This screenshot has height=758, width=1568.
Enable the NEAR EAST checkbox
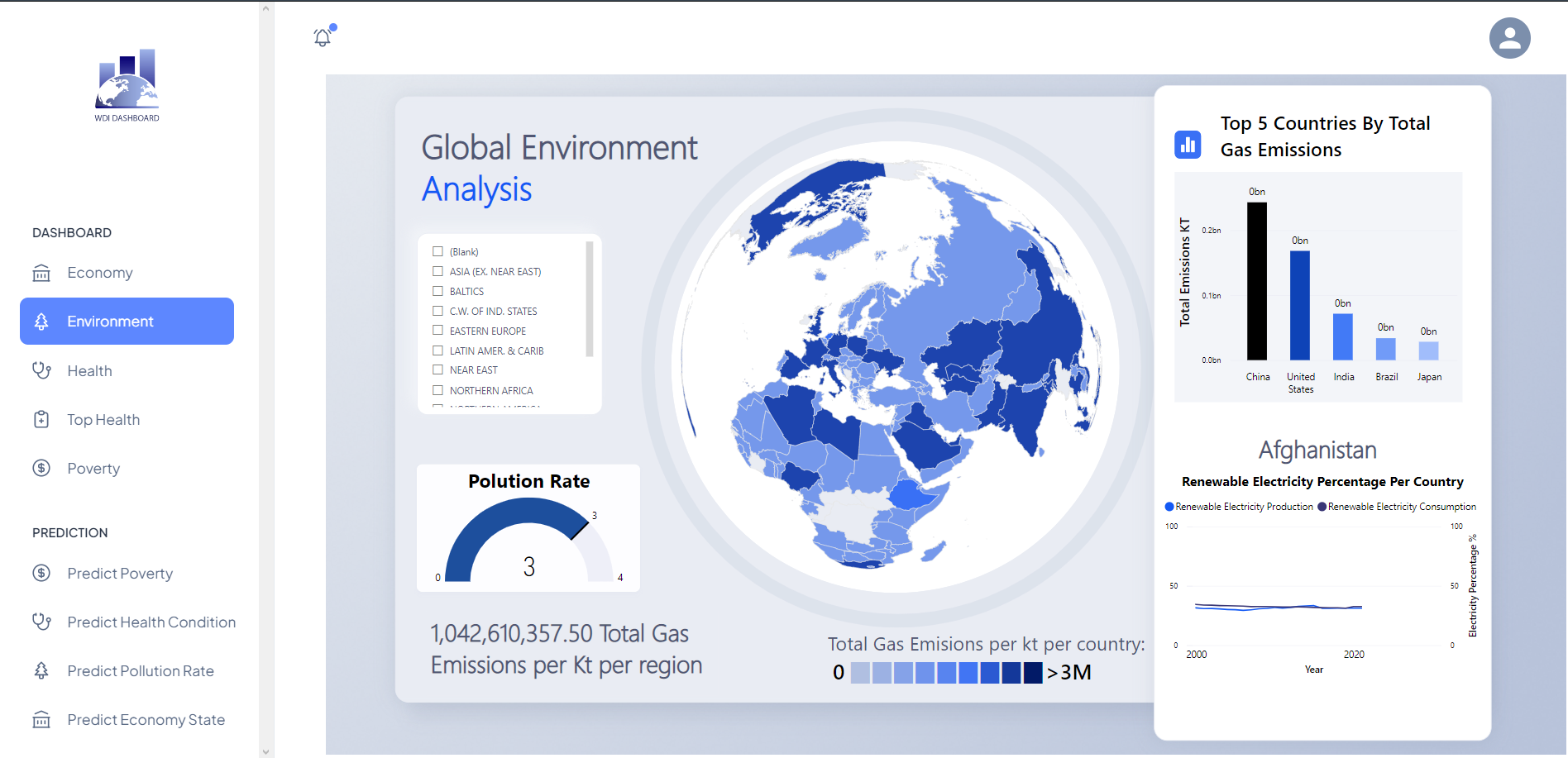(438, 369)
